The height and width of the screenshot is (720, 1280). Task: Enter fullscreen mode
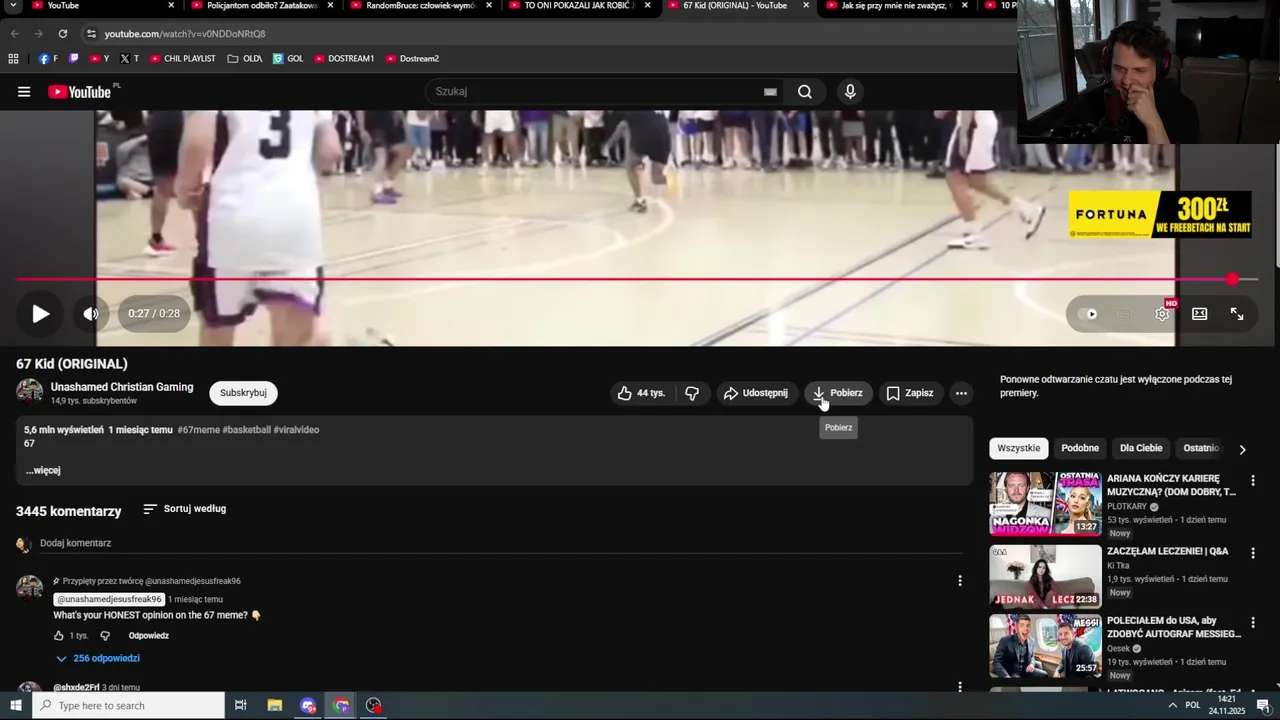coord(1237,314)
